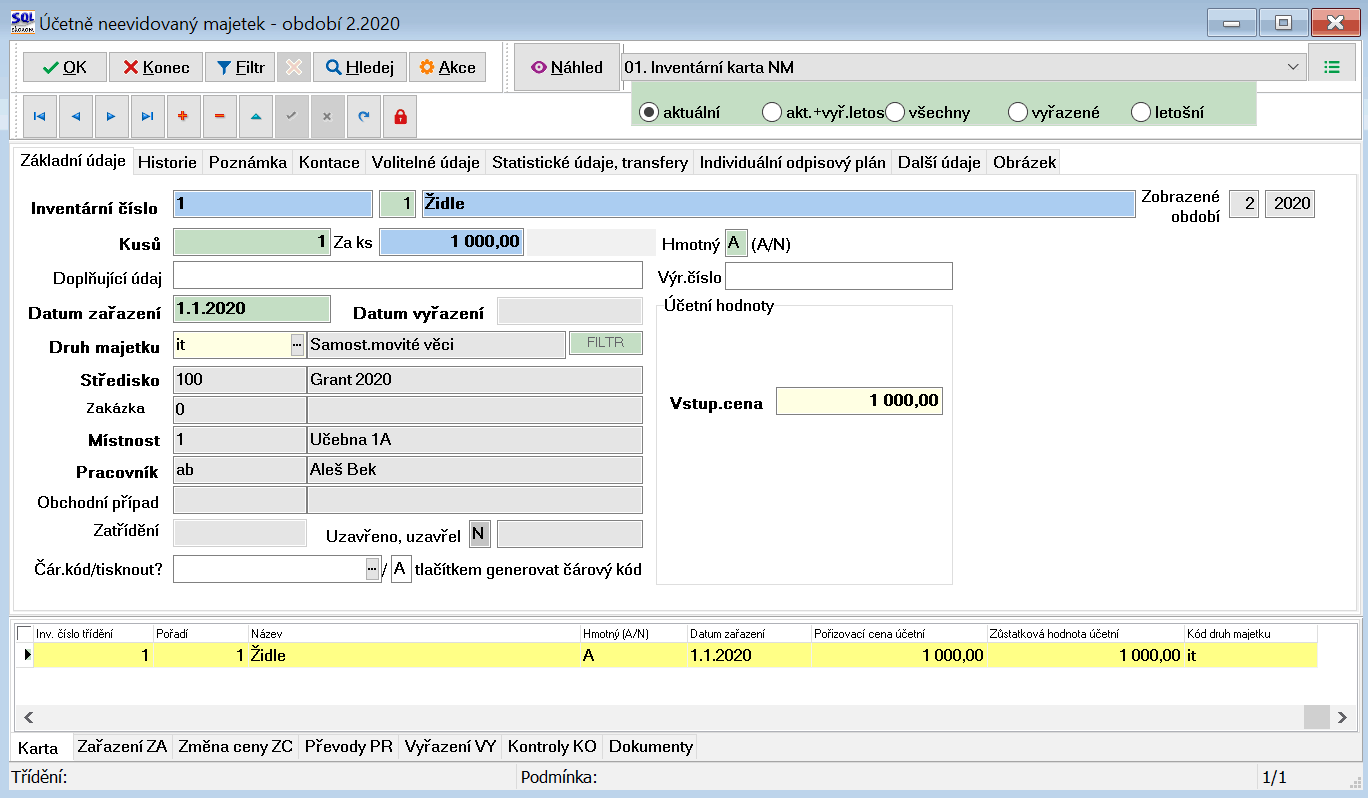This screenshot has height=798, width=1368.
Task: Click the edit record triangle icon
Action: 255,116
